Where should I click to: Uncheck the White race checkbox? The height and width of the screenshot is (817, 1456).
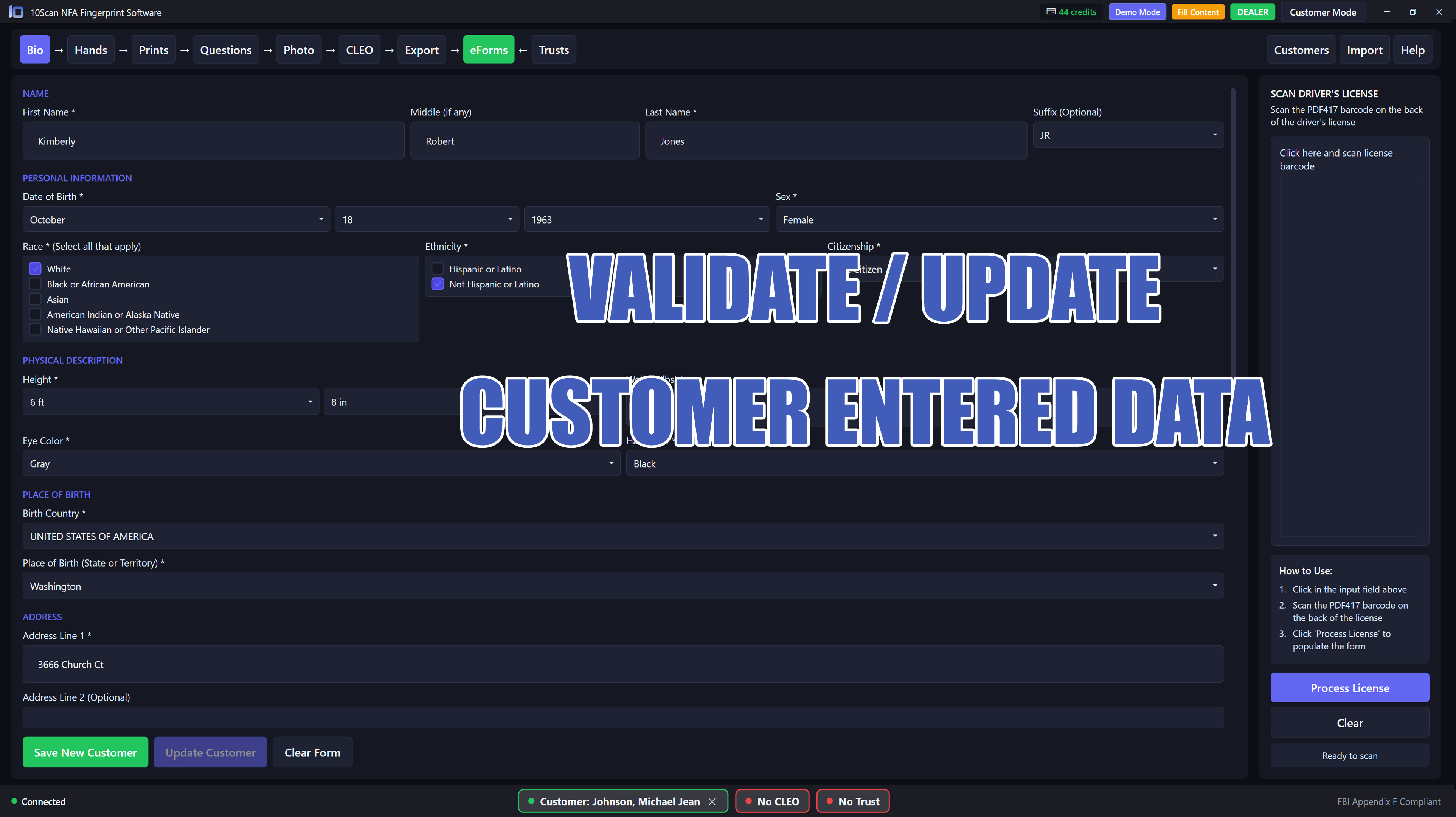pyautogui.click(x=35, y=269)
